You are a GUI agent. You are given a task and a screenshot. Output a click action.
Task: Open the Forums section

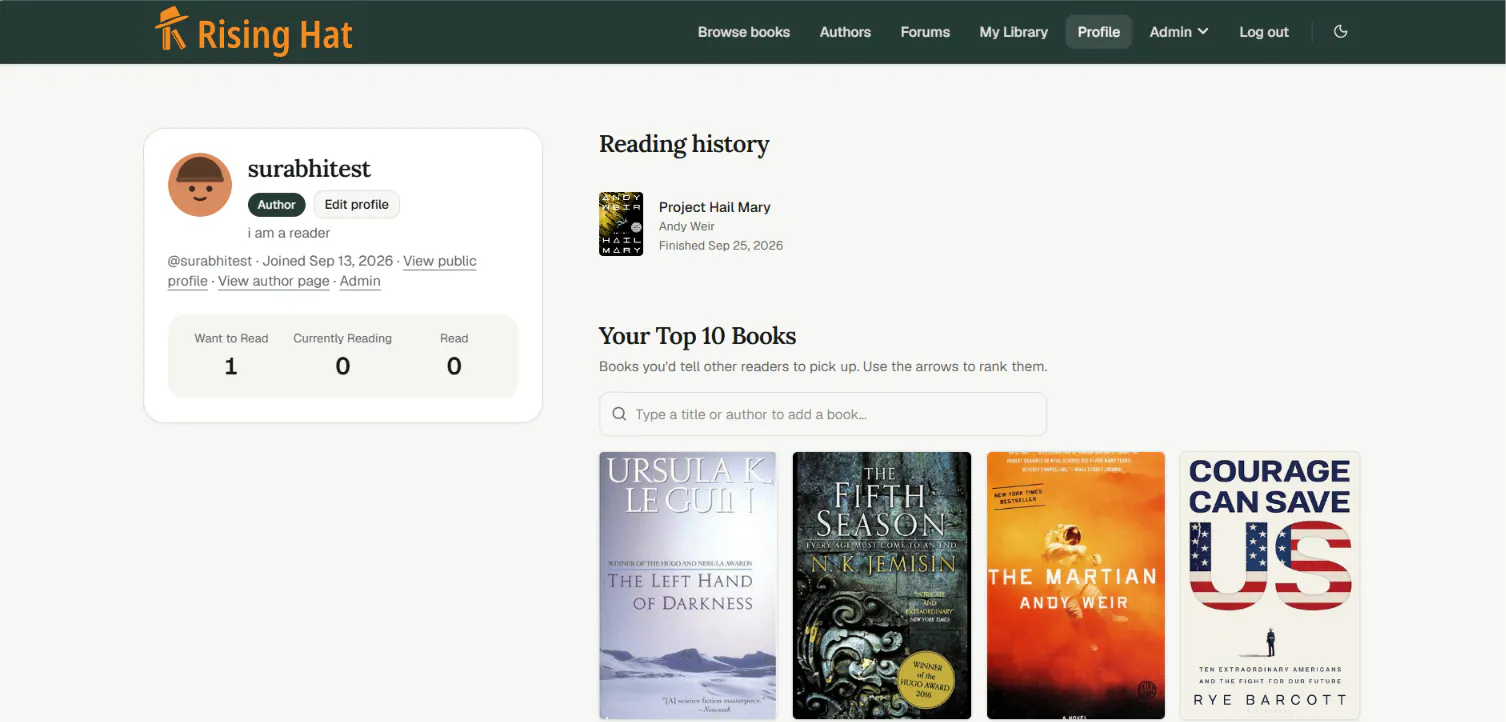(925, 32)
